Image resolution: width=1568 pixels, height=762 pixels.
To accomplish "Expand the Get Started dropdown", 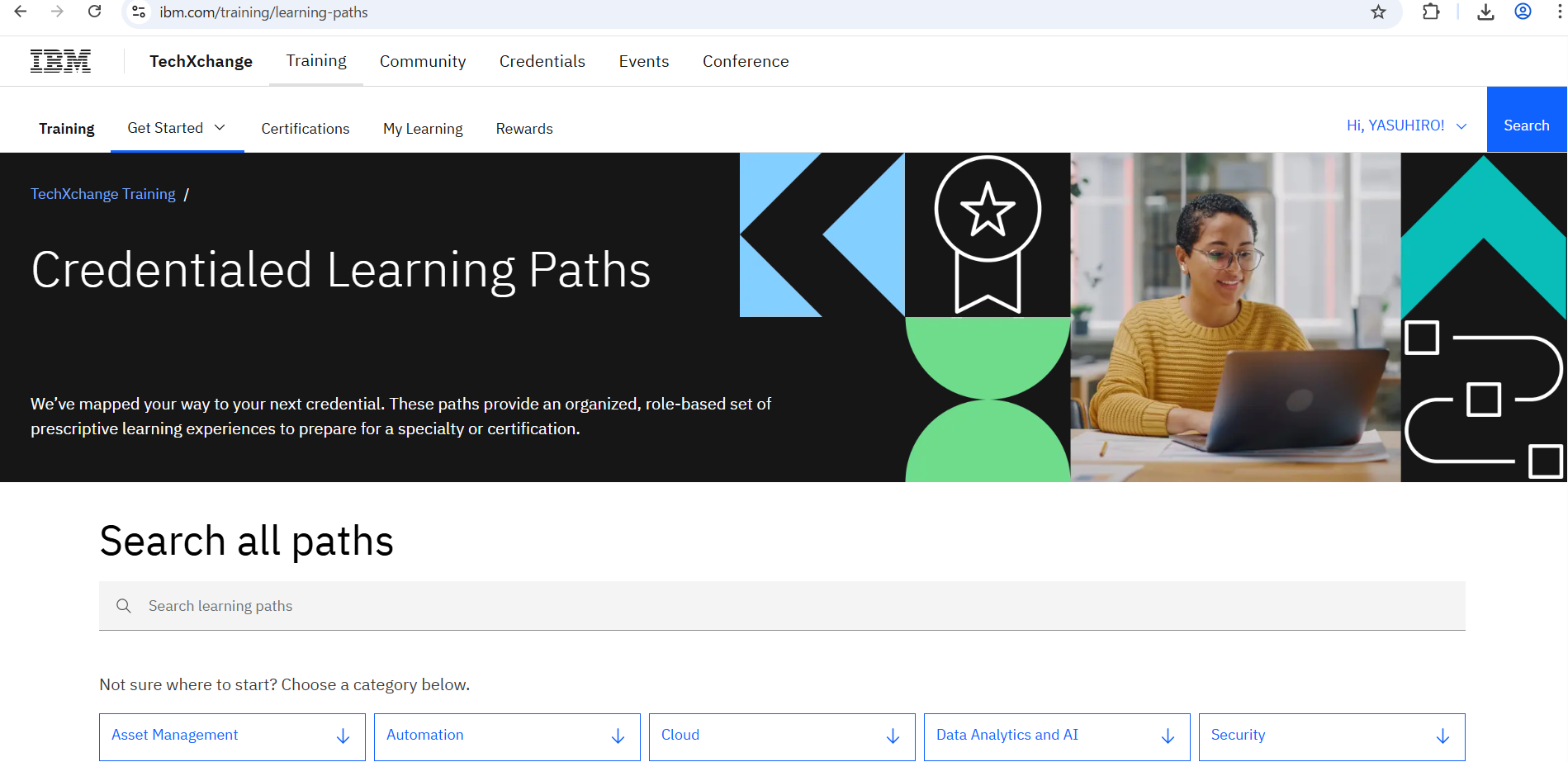I will tap(177, 128).
